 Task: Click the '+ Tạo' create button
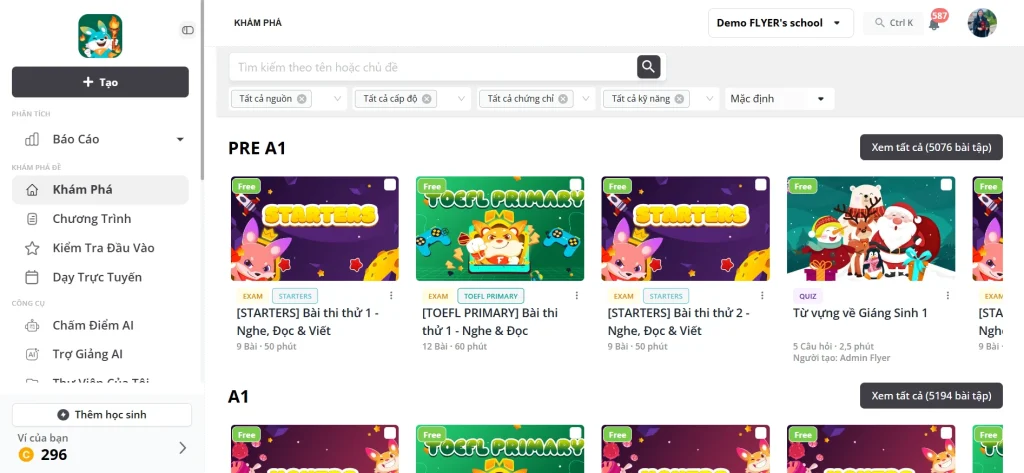pyautogui.click(x=100, y=82)
